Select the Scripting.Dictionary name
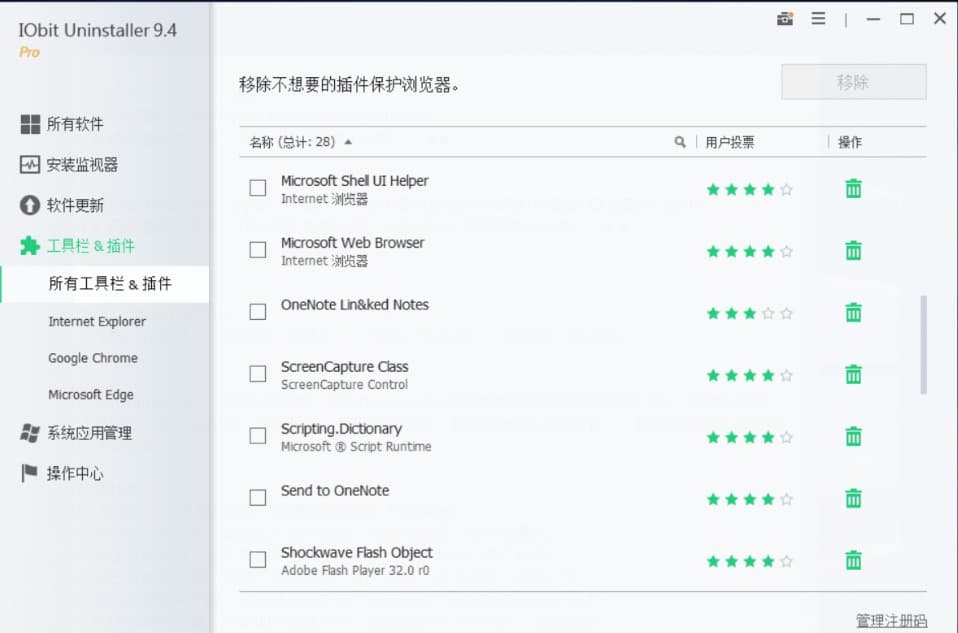This screenshot has width=958, height=633. click(342, 428)
